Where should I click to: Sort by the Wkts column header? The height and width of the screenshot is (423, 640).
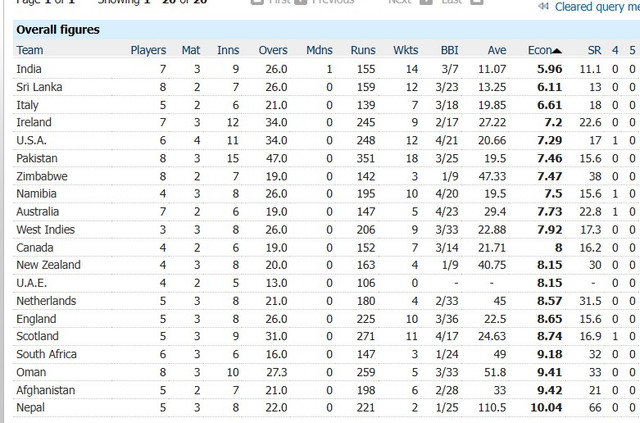pos(405,50)
